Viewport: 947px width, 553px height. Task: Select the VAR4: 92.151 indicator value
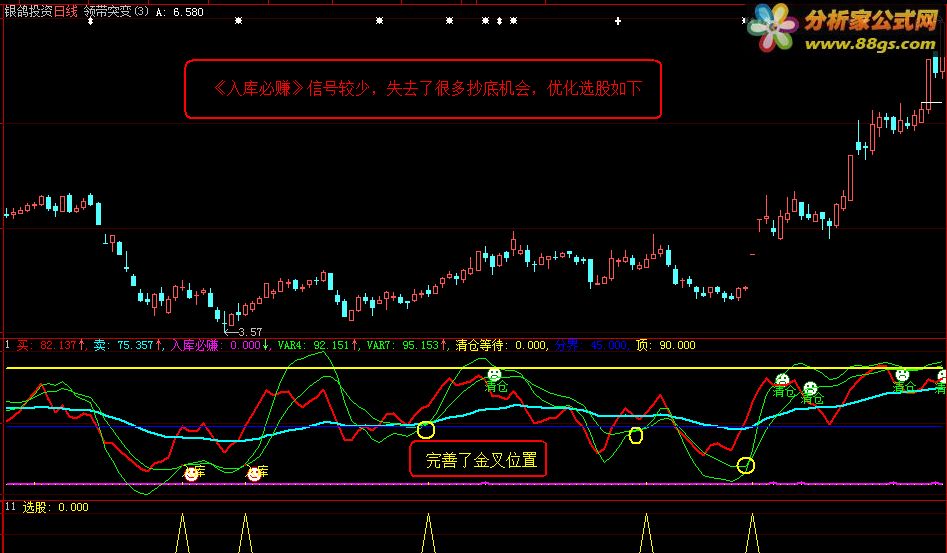(x=317, y=345)
